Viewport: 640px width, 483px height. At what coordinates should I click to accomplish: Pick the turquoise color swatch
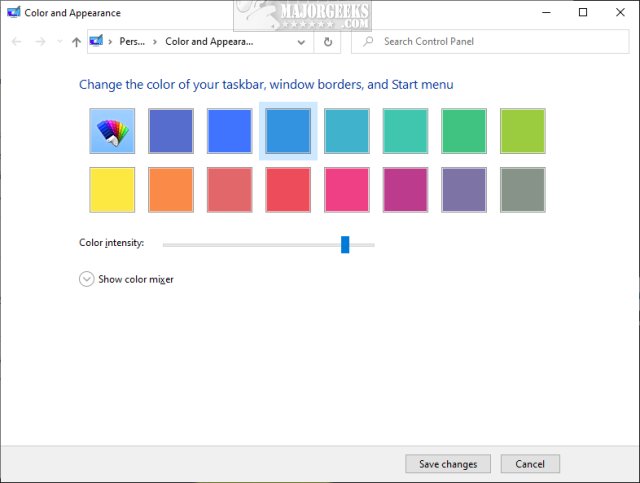click(x=405, y=131)
